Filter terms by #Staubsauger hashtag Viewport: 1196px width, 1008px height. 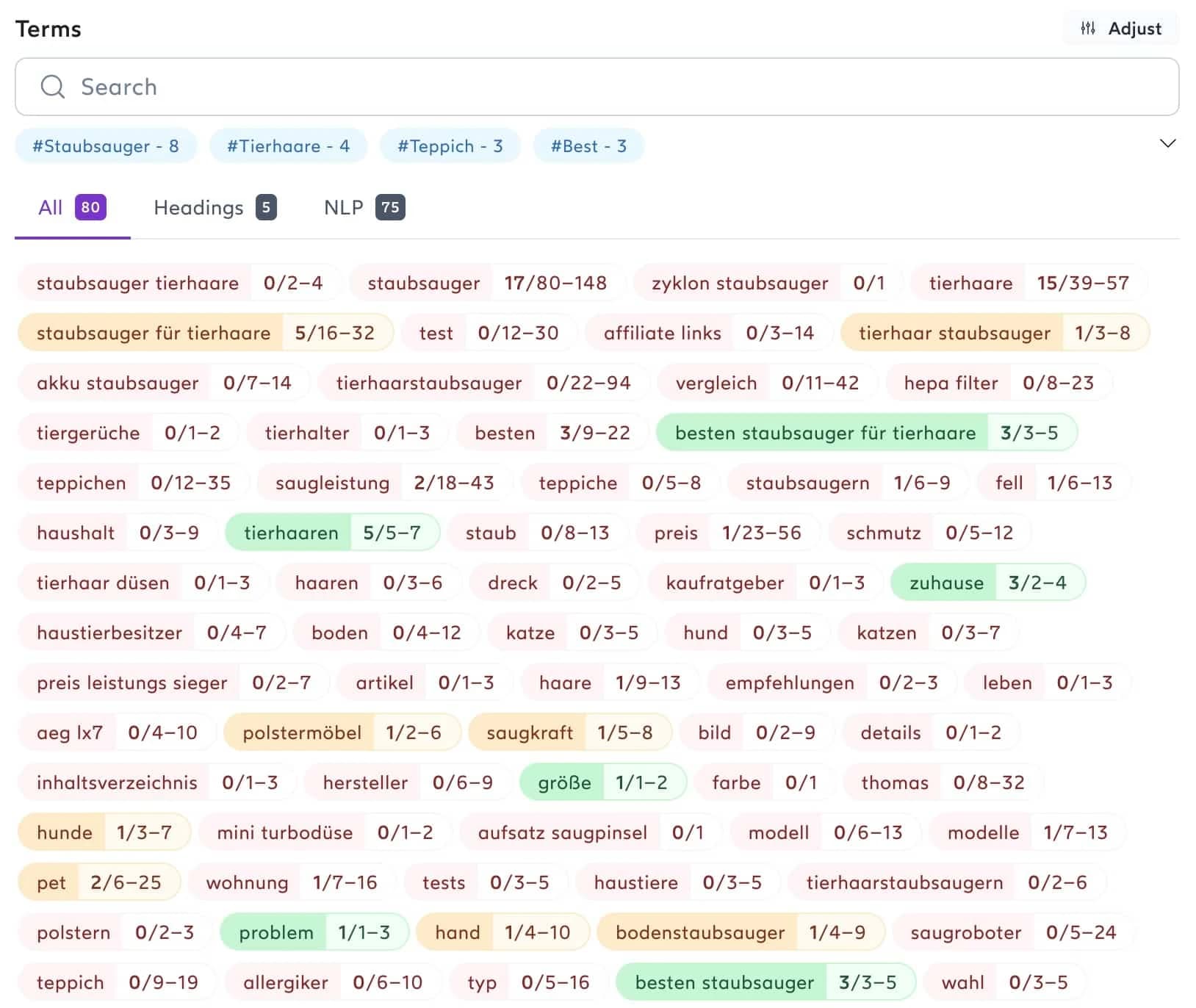click(x=106, y=145)
